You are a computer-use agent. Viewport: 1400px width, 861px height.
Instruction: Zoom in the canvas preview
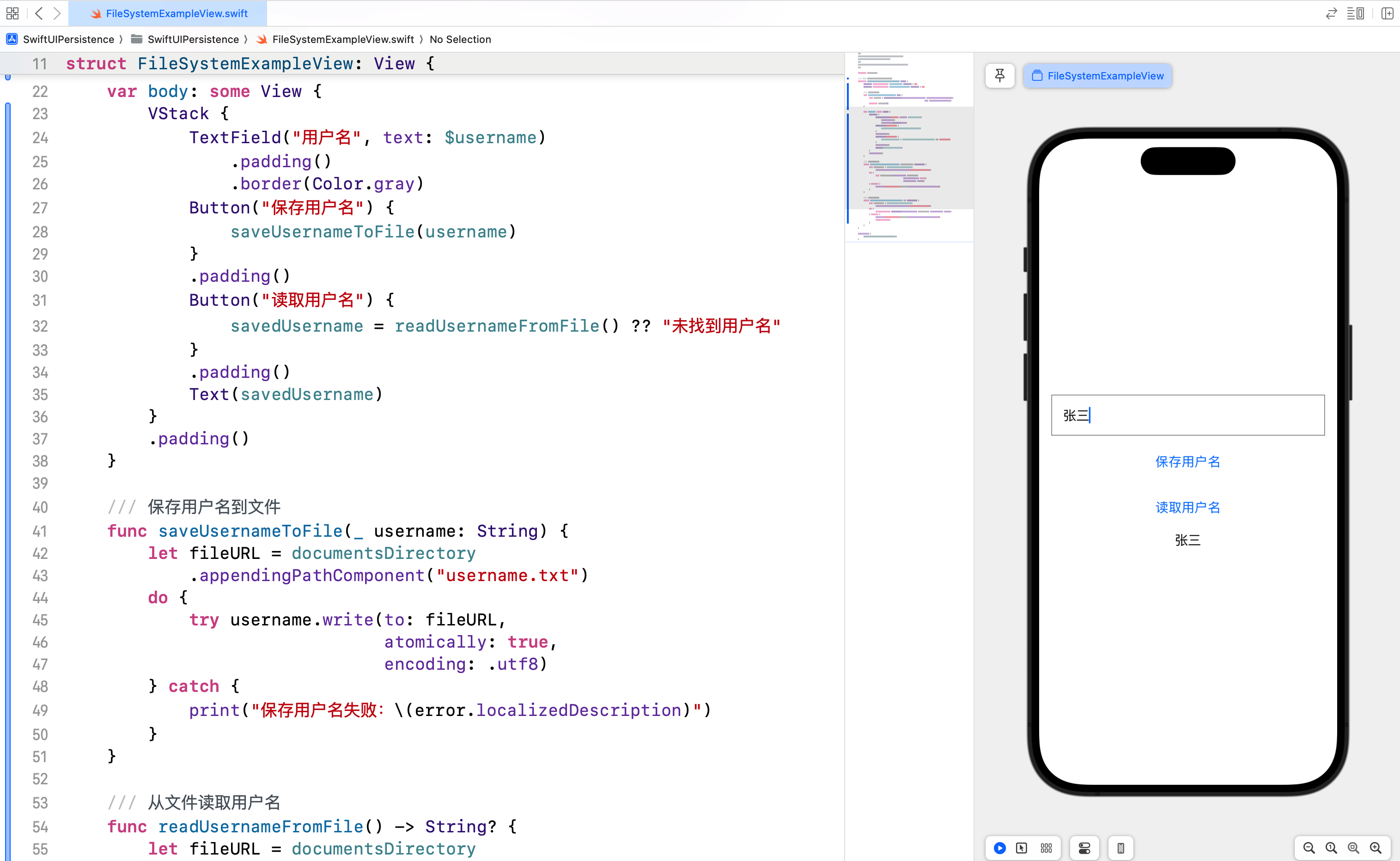(1376, 849)
